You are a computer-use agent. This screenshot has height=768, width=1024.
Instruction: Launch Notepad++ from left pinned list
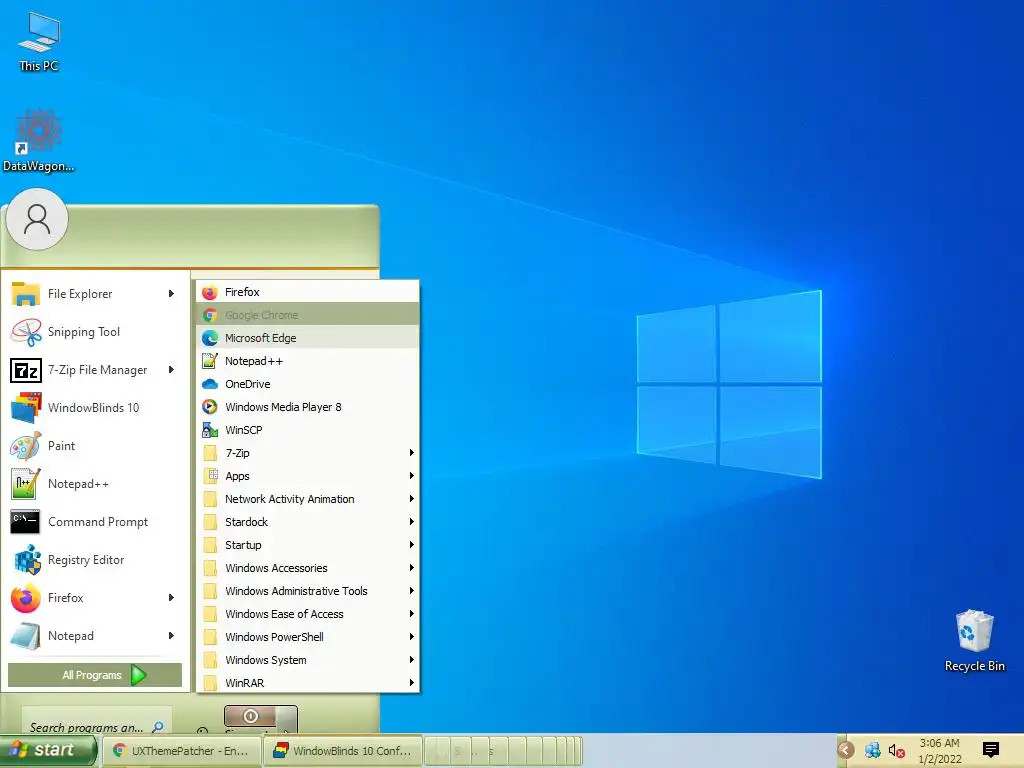[x=95, y=484]
